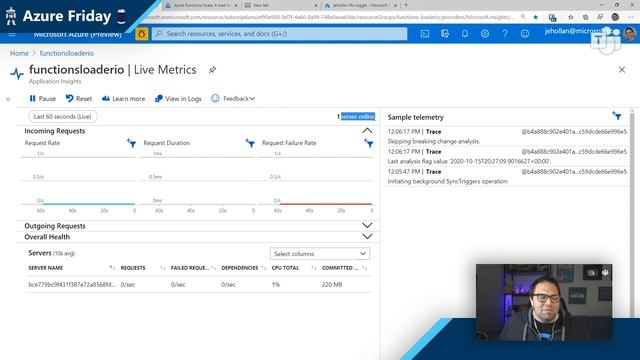Pin Live Metrics blade to dashboard
This screenshot has height=360, width=640.
(x=212, y=70)
